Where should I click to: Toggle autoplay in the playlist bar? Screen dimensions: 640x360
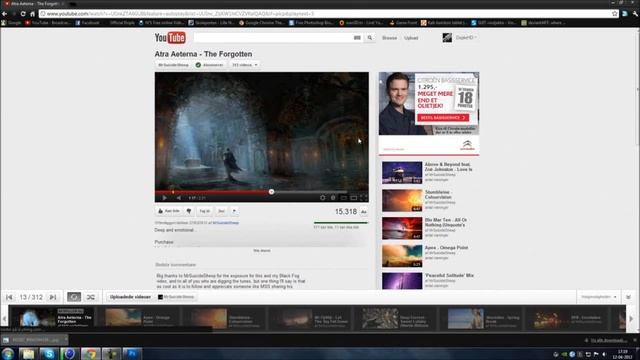tap(74, 297)
